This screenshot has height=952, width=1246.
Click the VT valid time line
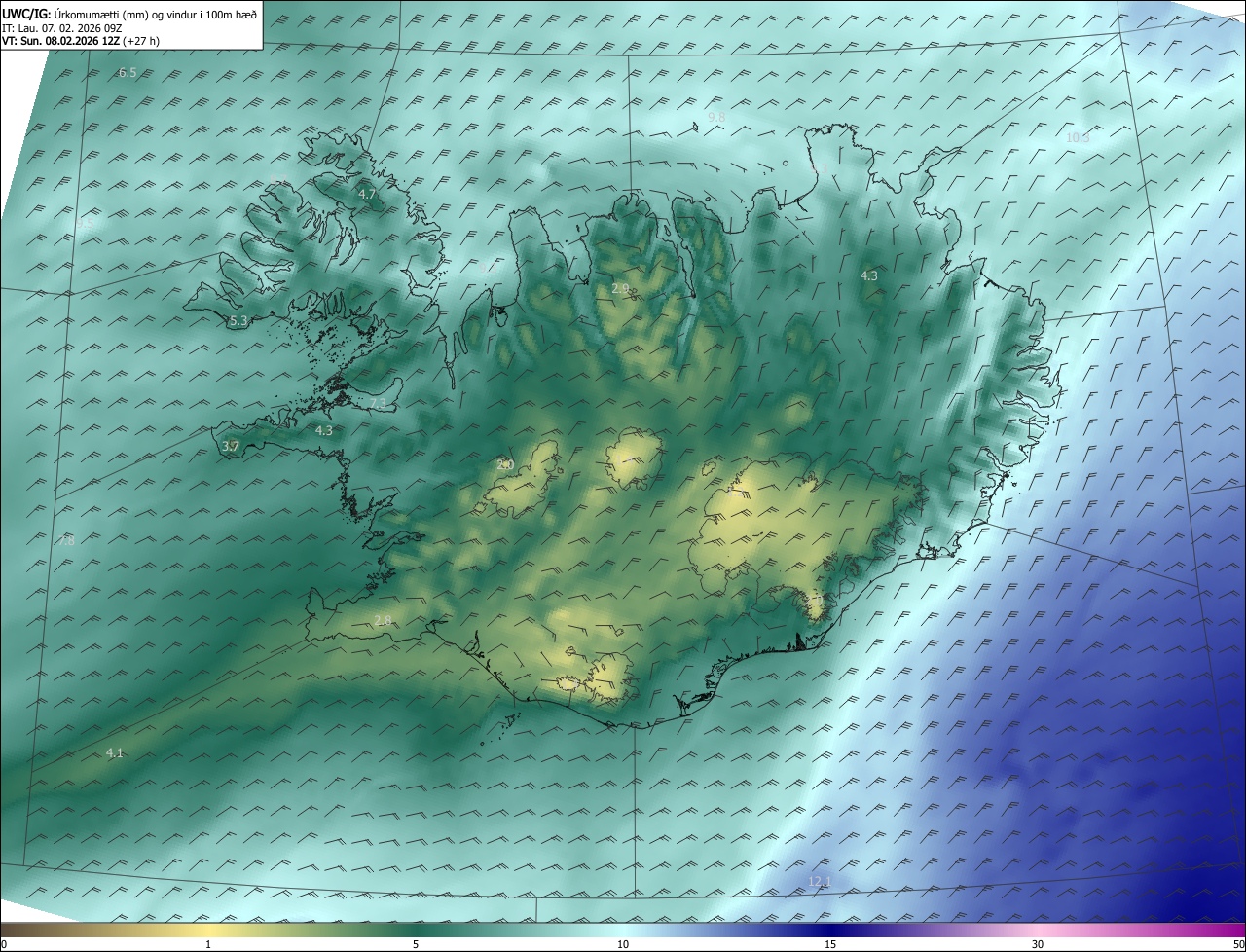tap(81, 41)
